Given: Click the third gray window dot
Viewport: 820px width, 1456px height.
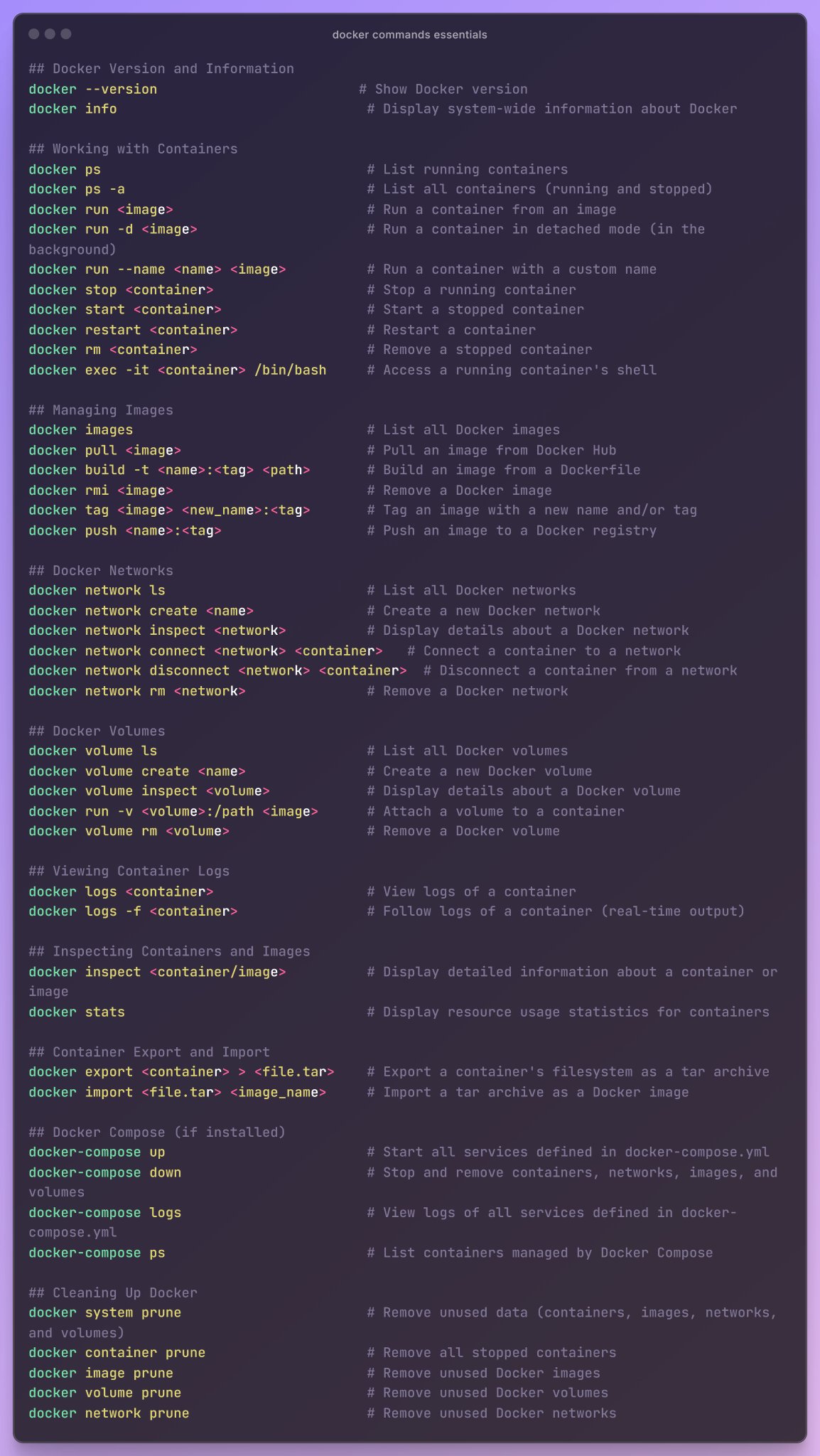Looking at the screenshot, I should pyautogui.click(x=66, y=34).
